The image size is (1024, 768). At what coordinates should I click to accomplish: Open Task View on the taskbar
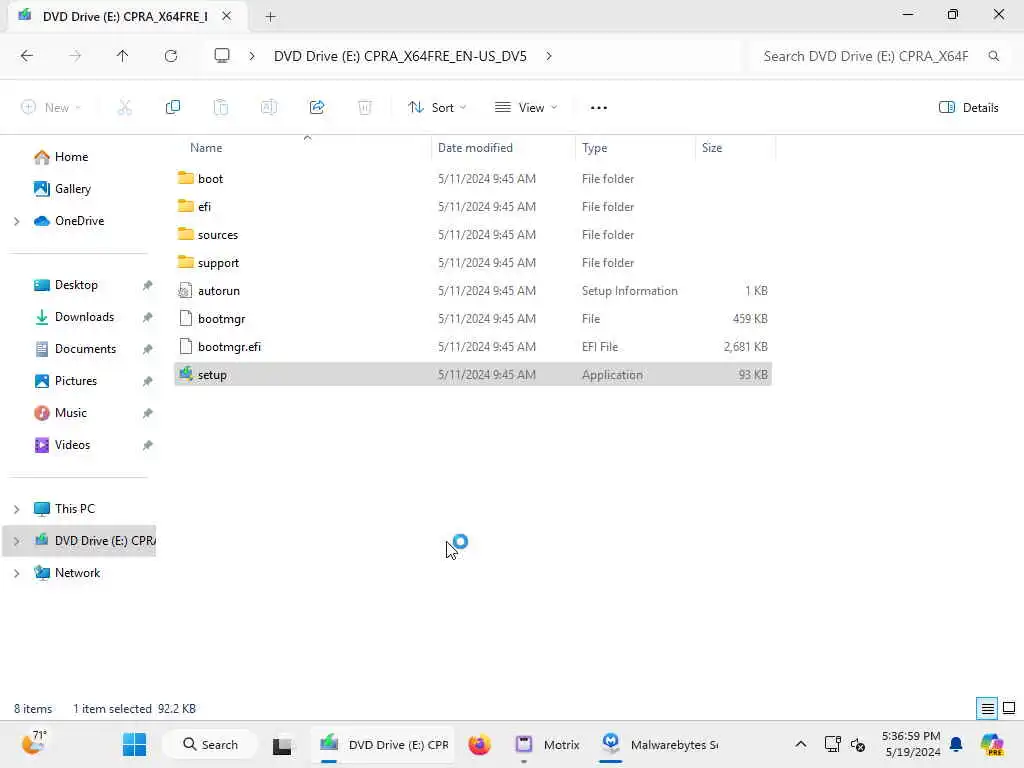[x=282, y=745]
